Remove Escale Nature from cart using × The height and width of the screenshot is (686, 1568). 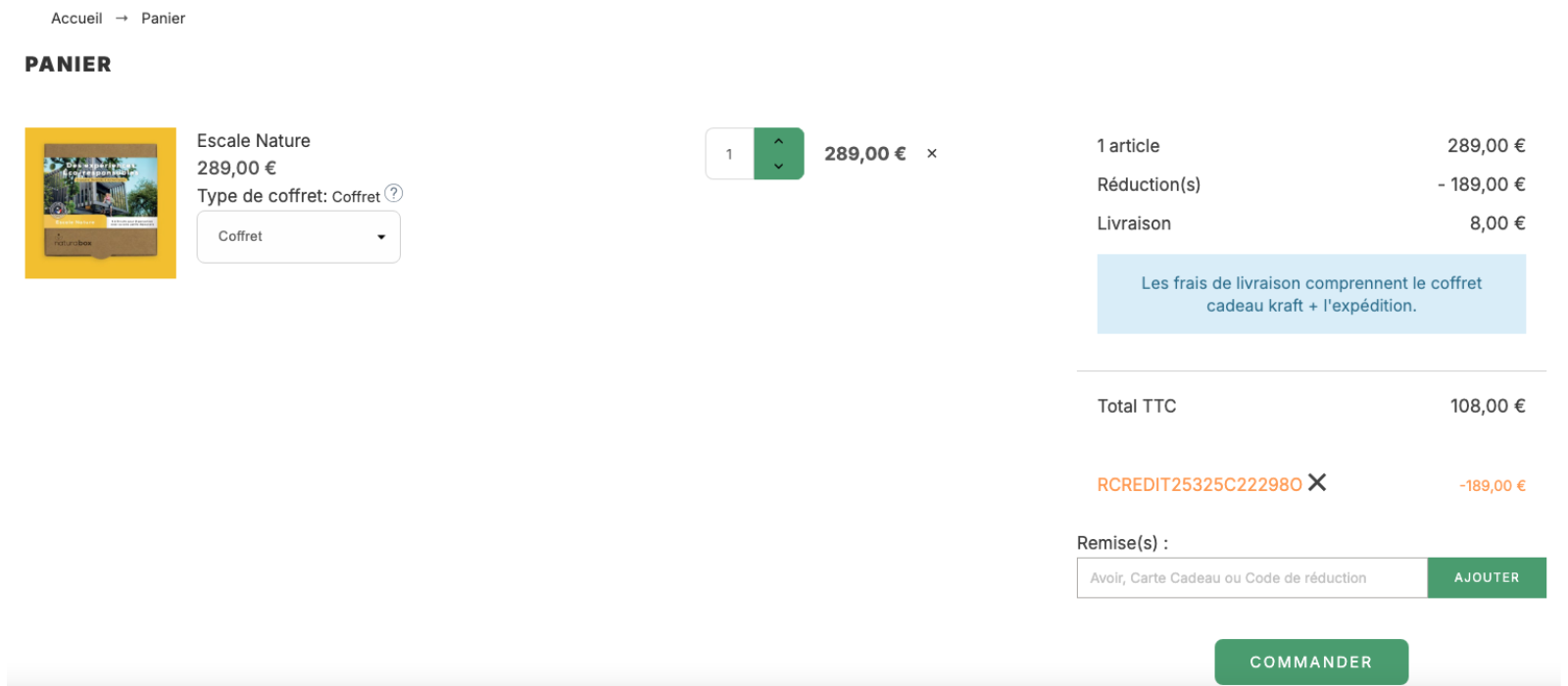[x=932, y=154]
